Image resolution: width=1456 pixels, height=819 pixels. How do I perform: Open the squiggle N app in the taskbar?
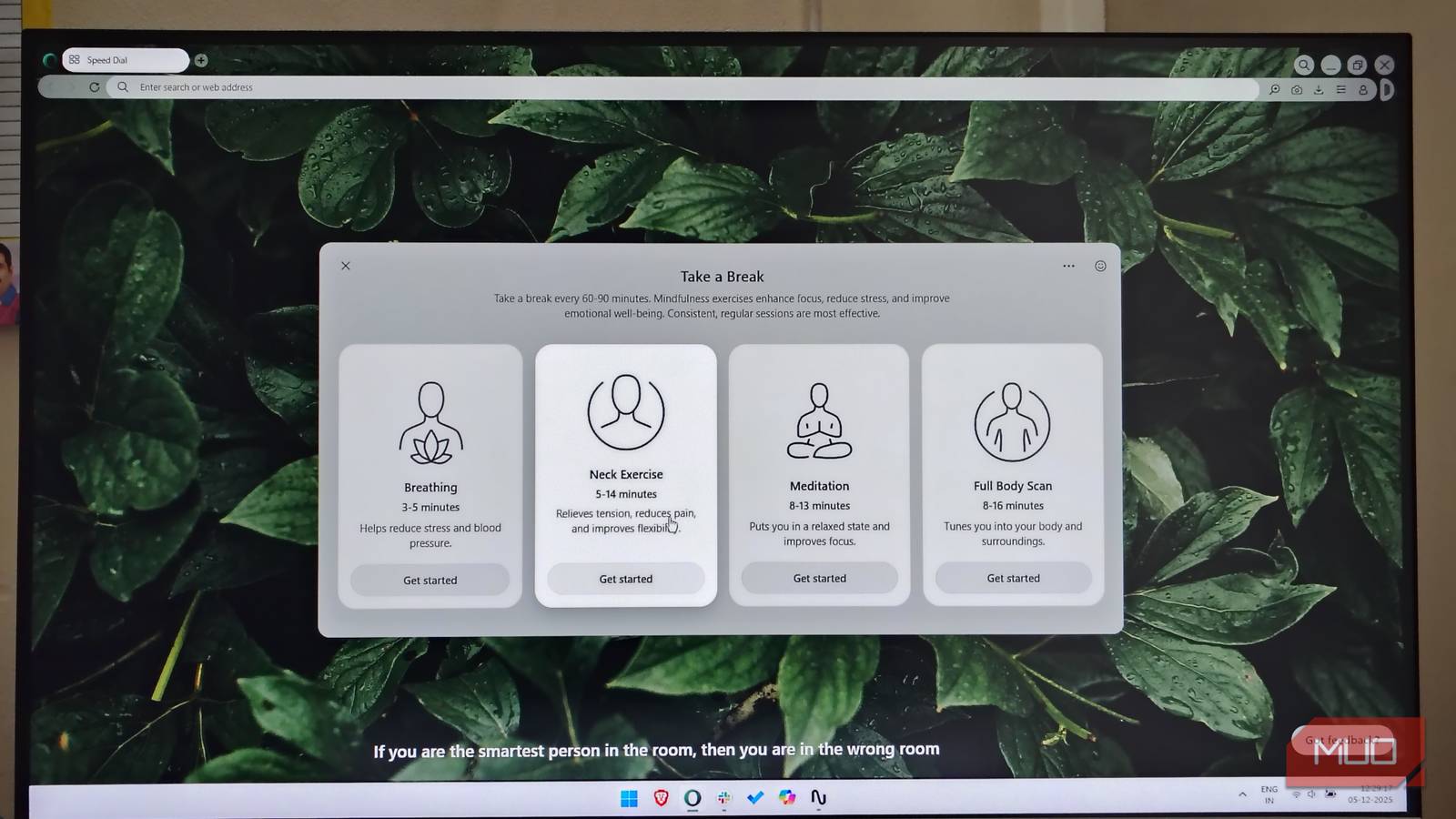pyautogui.click(x=818, y=798)
